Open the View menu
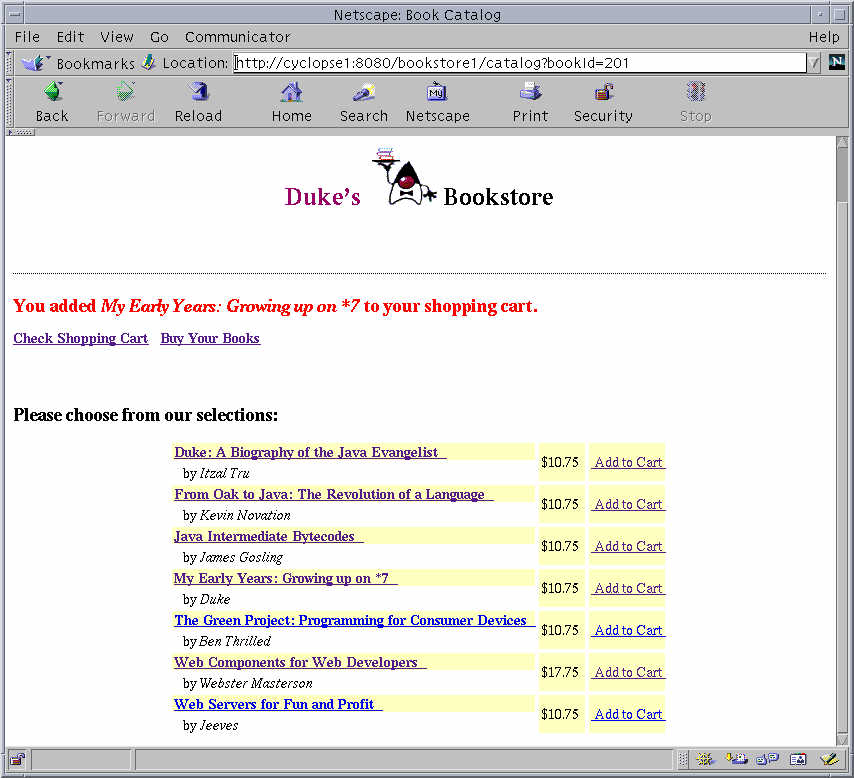854x778 pixels. 116,37
